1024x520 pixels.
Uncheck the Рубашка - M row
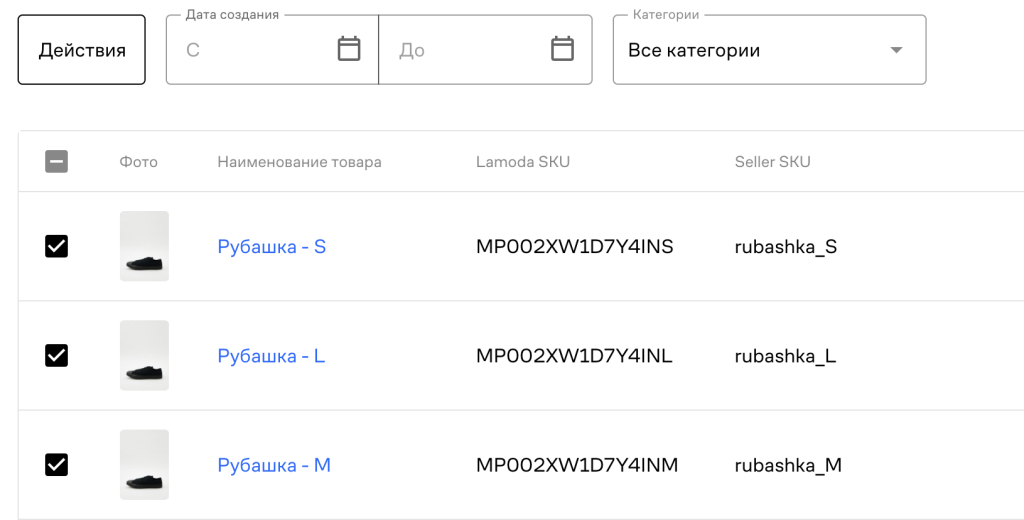[x=57, y=464]
